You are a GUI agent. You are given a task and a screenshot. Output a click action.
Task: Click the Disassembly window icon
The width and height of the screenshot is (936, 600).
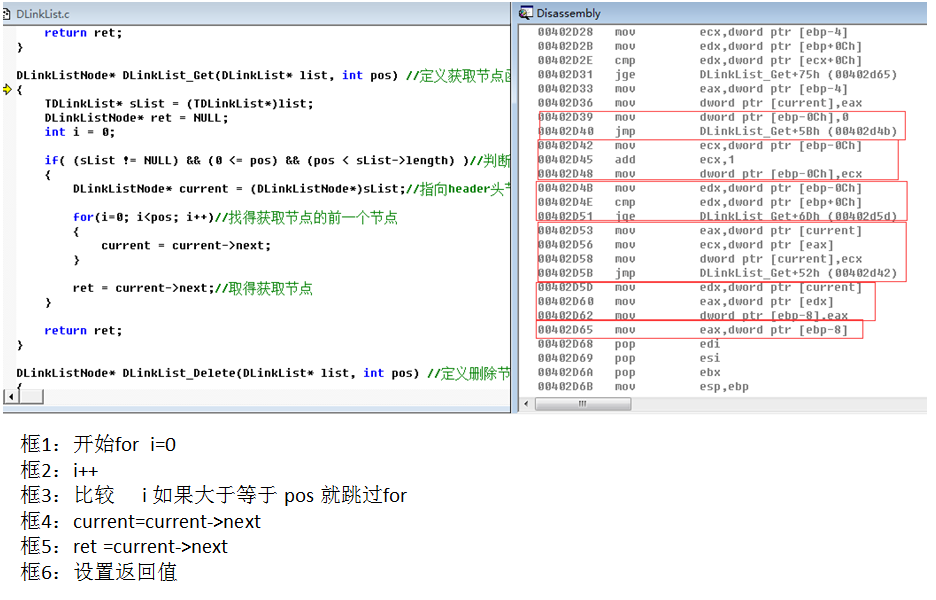click(x=526, y=13)
